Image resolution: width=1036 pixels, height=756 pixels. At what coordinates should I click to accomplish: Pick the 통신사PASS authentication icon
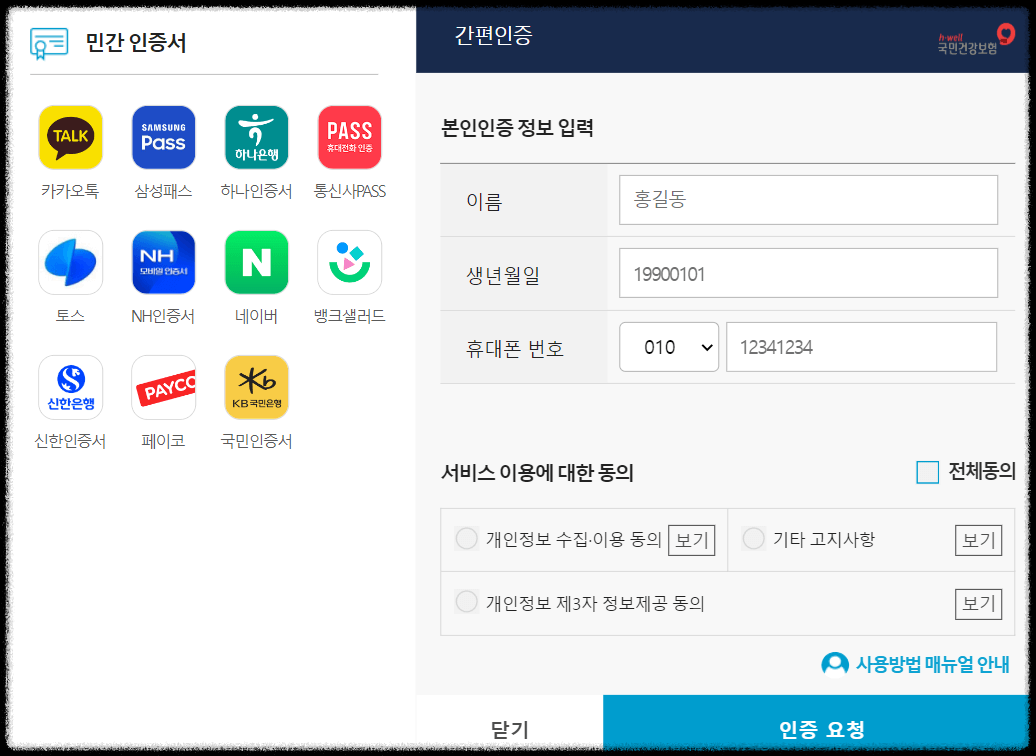pyautogui.click(x=348, y=137)
